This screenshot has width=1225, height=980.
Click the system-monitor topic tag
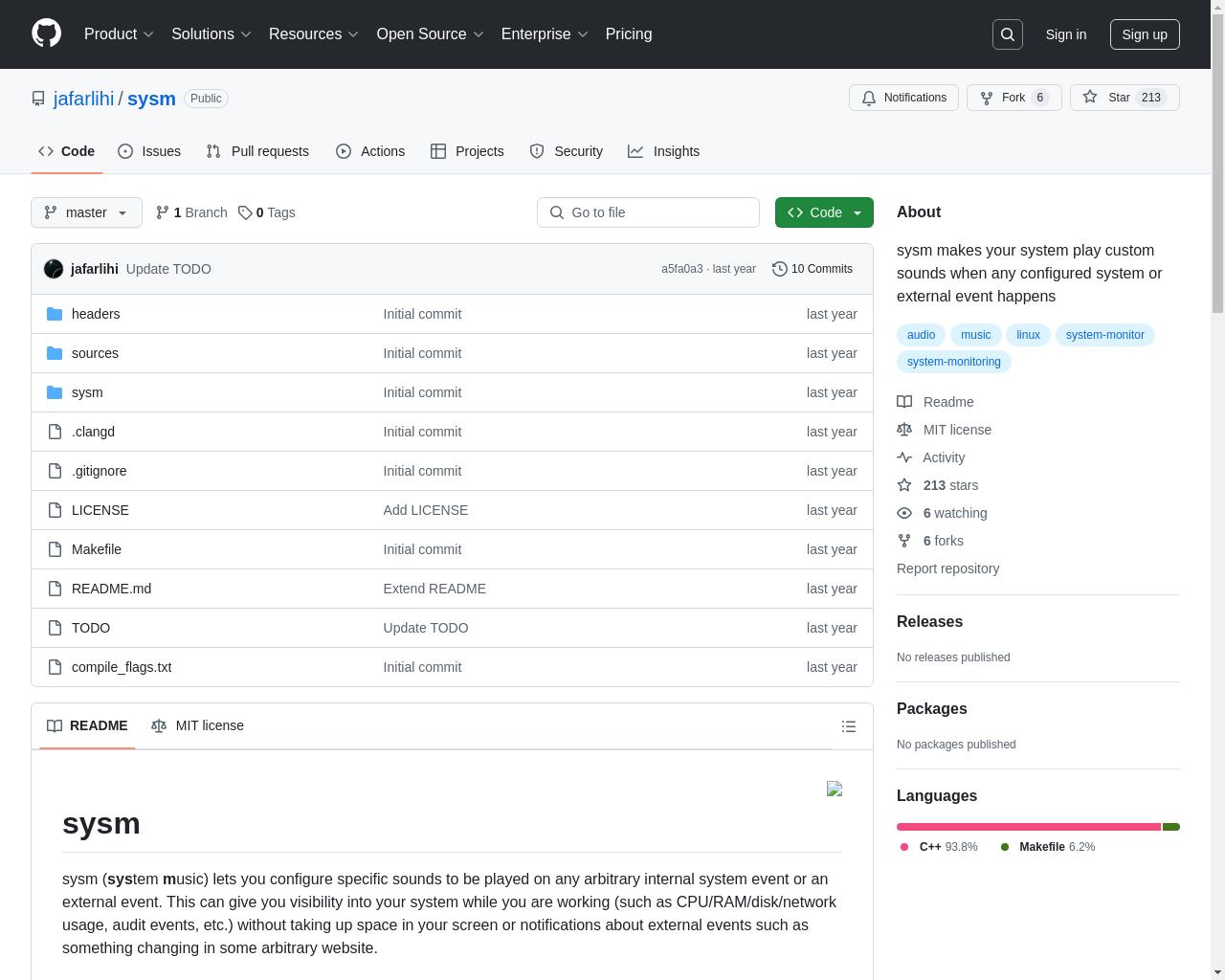(1104, 335)
